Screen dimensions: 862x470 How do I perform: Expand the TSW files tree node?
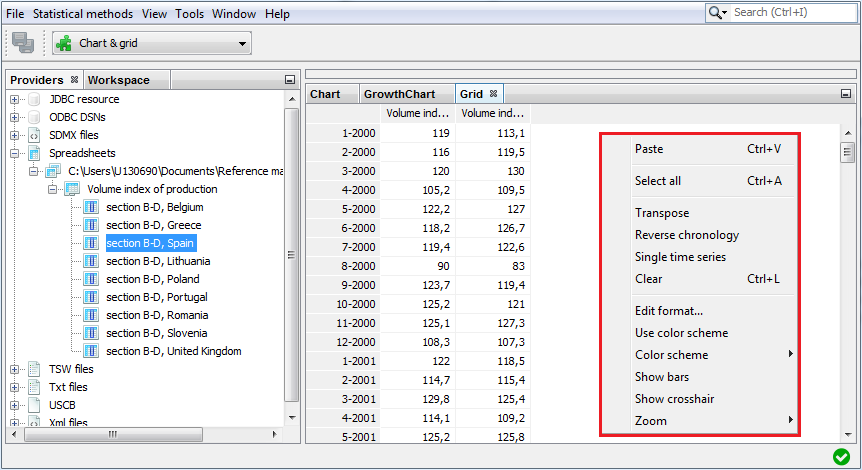click(15, 369)
